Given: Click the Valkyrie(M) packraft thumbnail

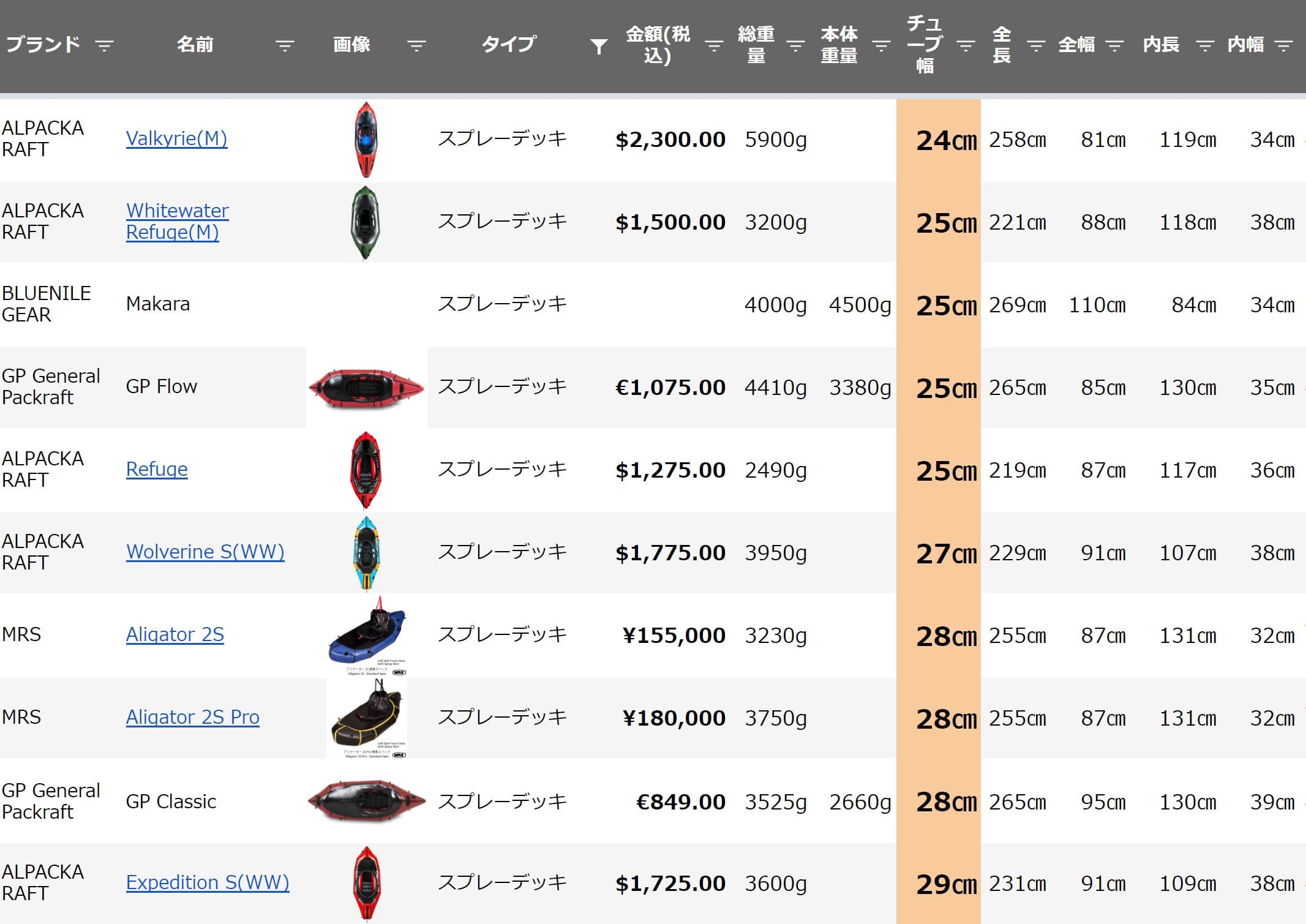Looking at the screenshot, I should click(366, 140).
